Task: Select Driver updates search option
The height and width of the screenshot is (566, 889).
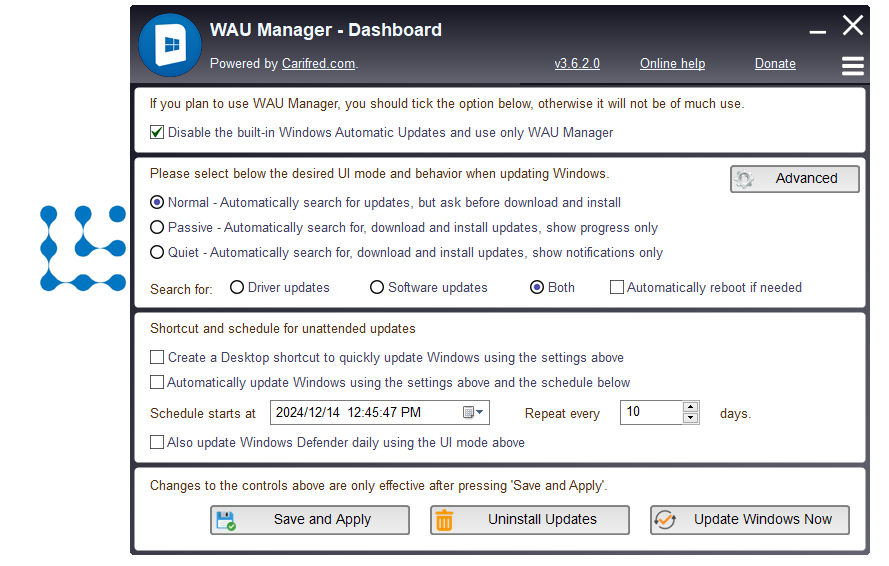Action: click(x=237, y=287)
